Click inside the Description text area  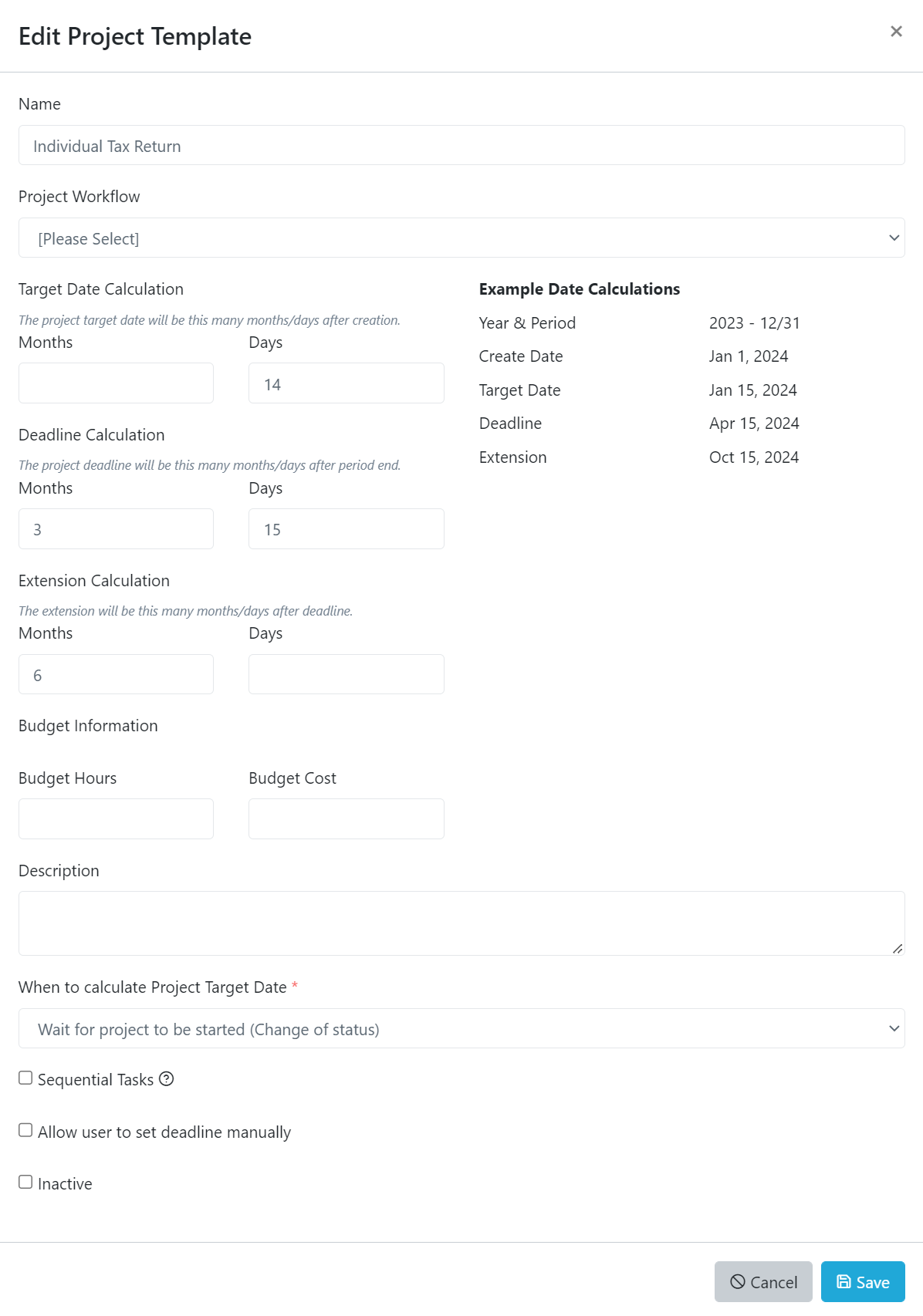coord(461,923)
